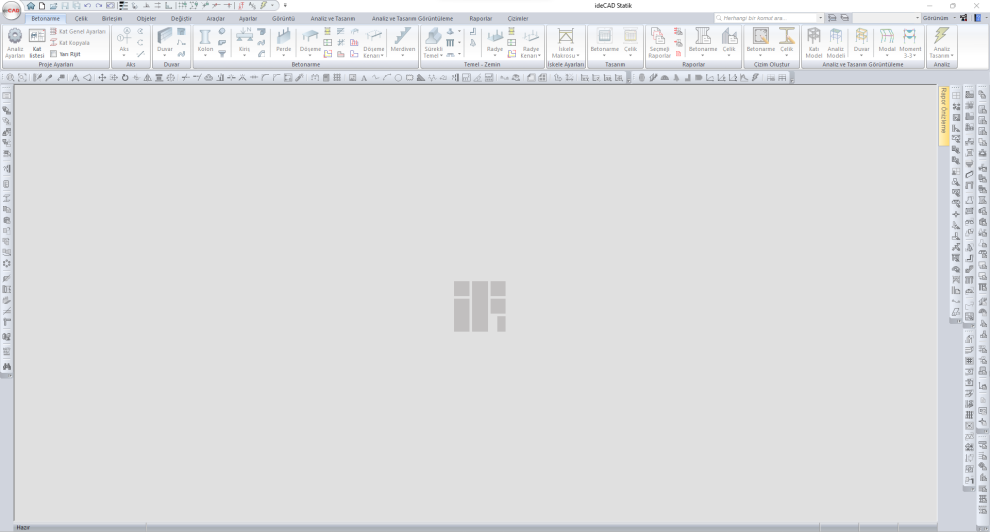Select the Mirror tool in the toolbar
The width and height of the screenshot is (990, 532).
pyautogui.click(x=148, y=78)
